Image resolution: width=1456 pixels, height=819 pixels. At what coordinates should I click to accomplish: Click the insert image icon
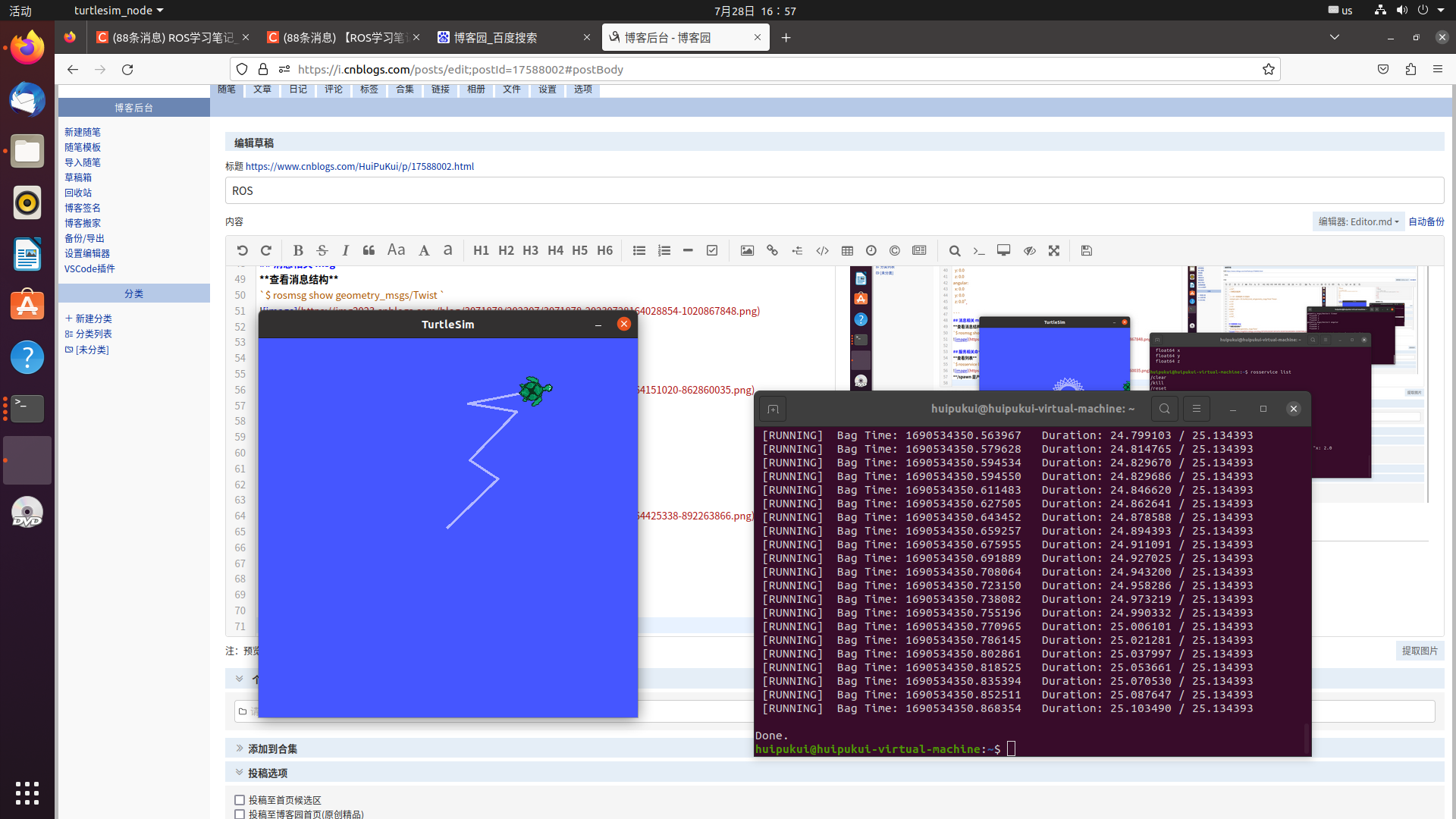[x=747, y=250]
